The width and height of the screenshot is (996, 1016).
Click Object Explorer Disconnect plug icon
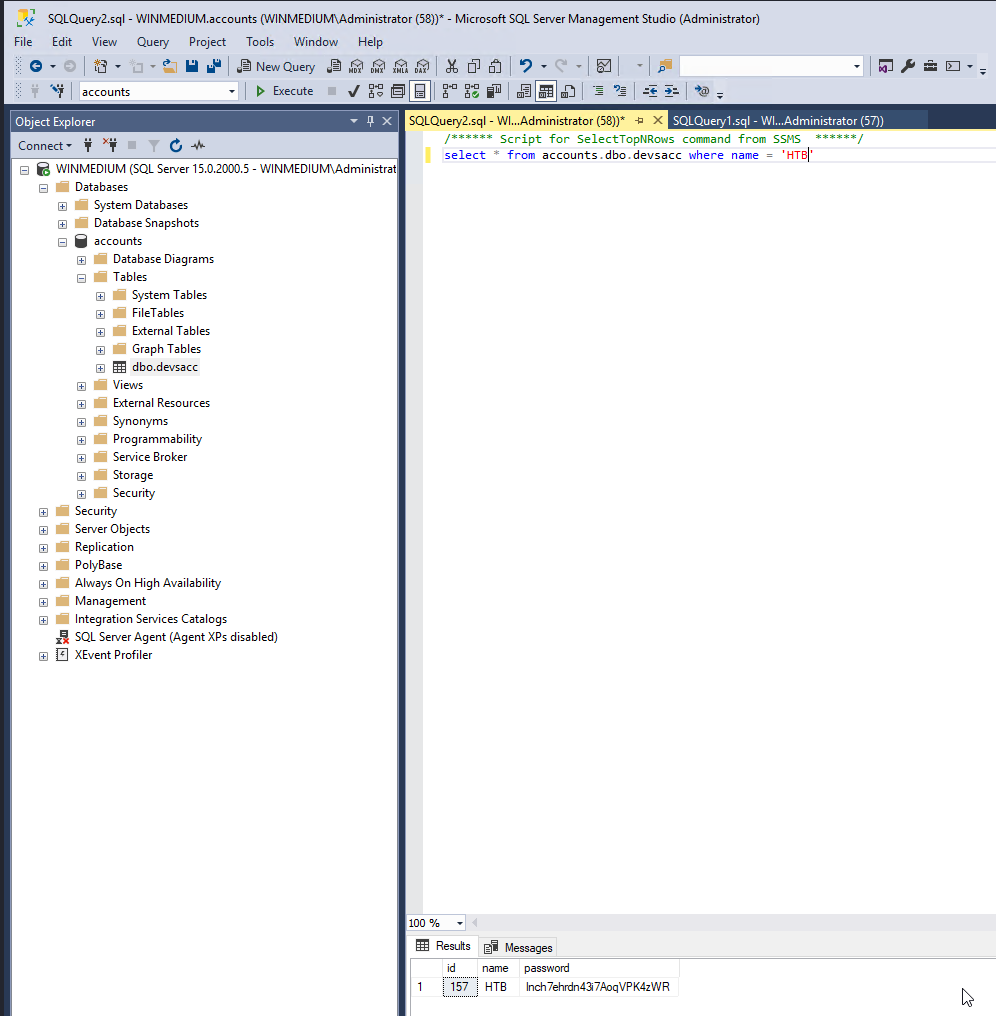110,146
